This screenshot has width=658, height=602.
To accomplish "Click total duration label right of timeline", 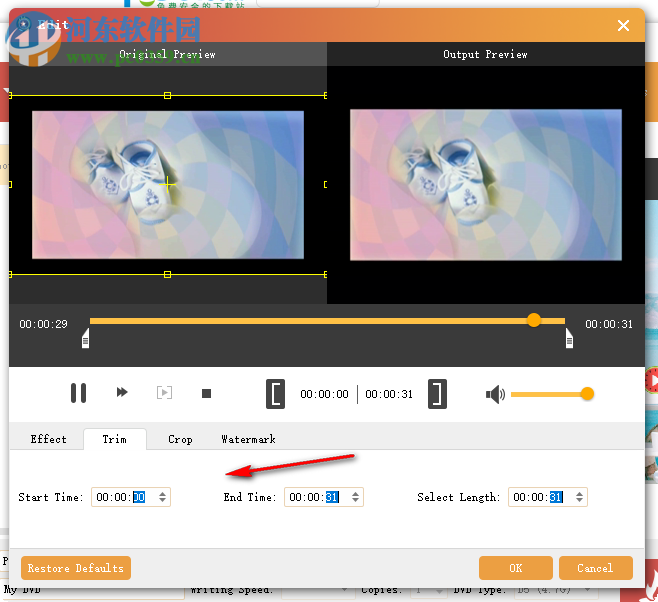I will pos(609,324).
